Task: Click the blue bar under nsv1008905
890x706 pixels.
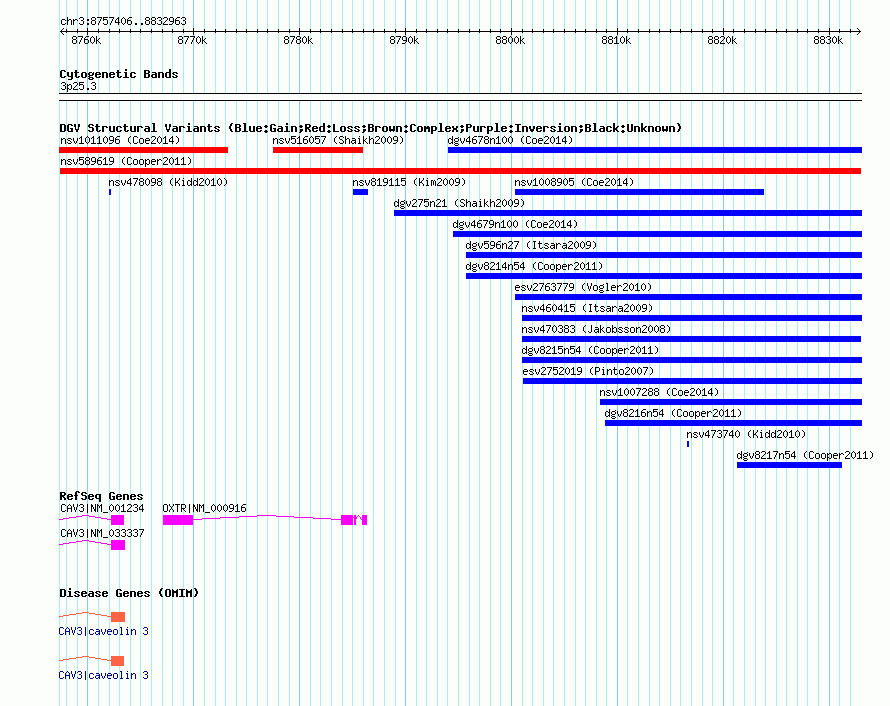Action: coord(639,192)
